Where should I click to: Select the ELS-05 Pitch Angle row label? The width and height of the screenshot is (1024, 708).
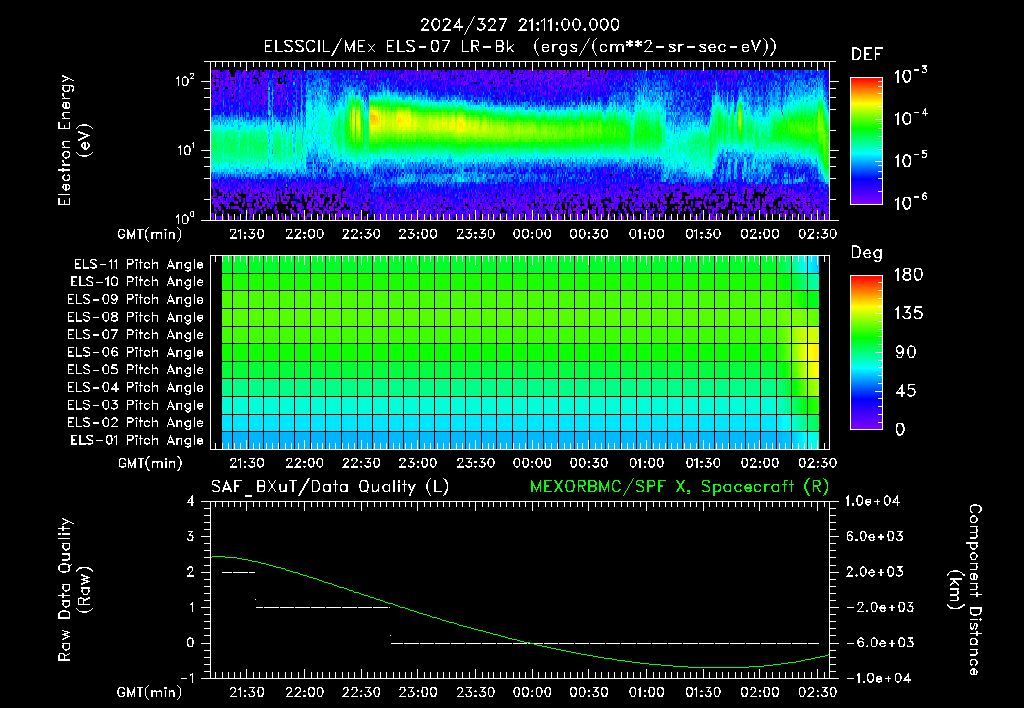[135, 370]
